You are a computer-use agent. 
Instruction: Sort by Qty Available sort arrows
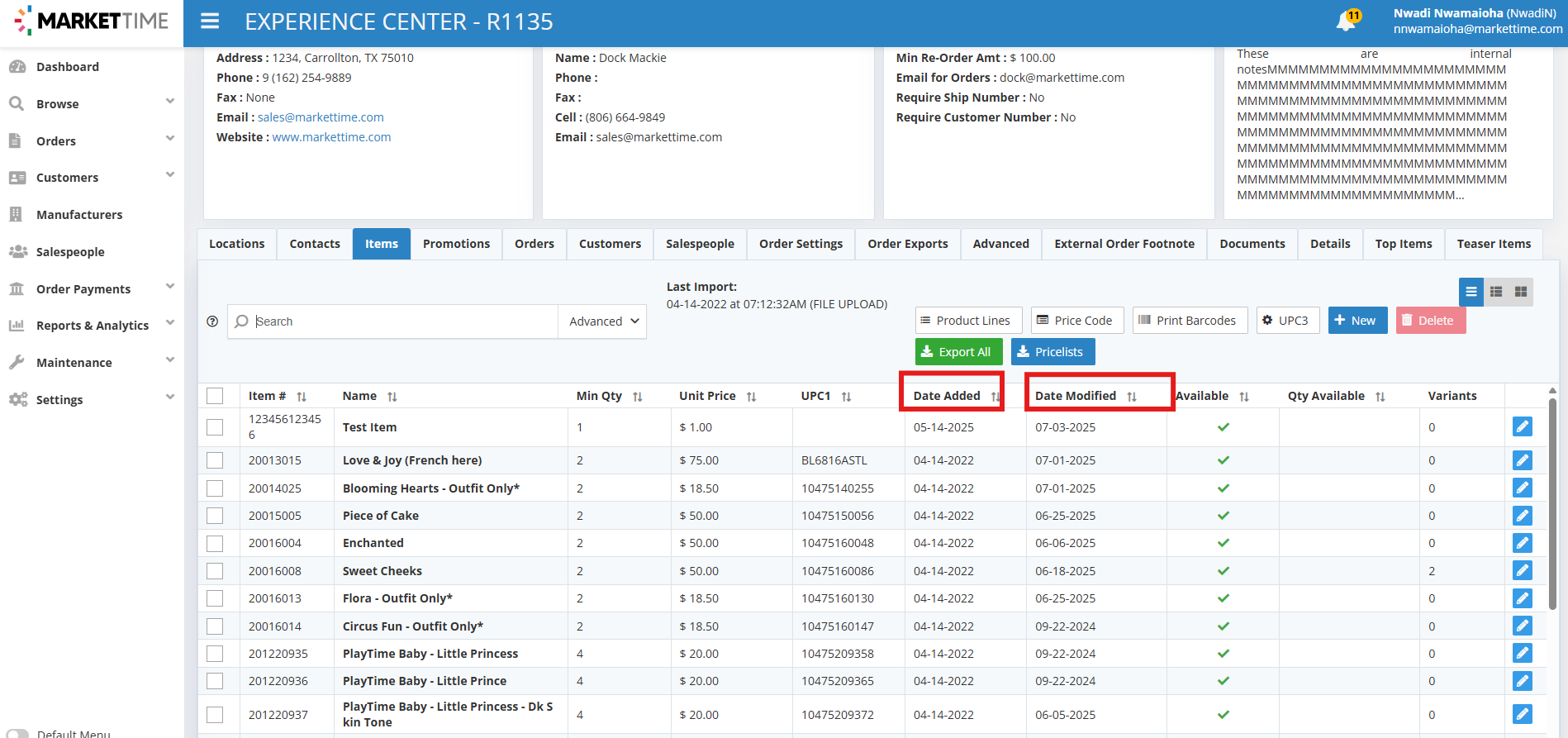pos(1380,397)
